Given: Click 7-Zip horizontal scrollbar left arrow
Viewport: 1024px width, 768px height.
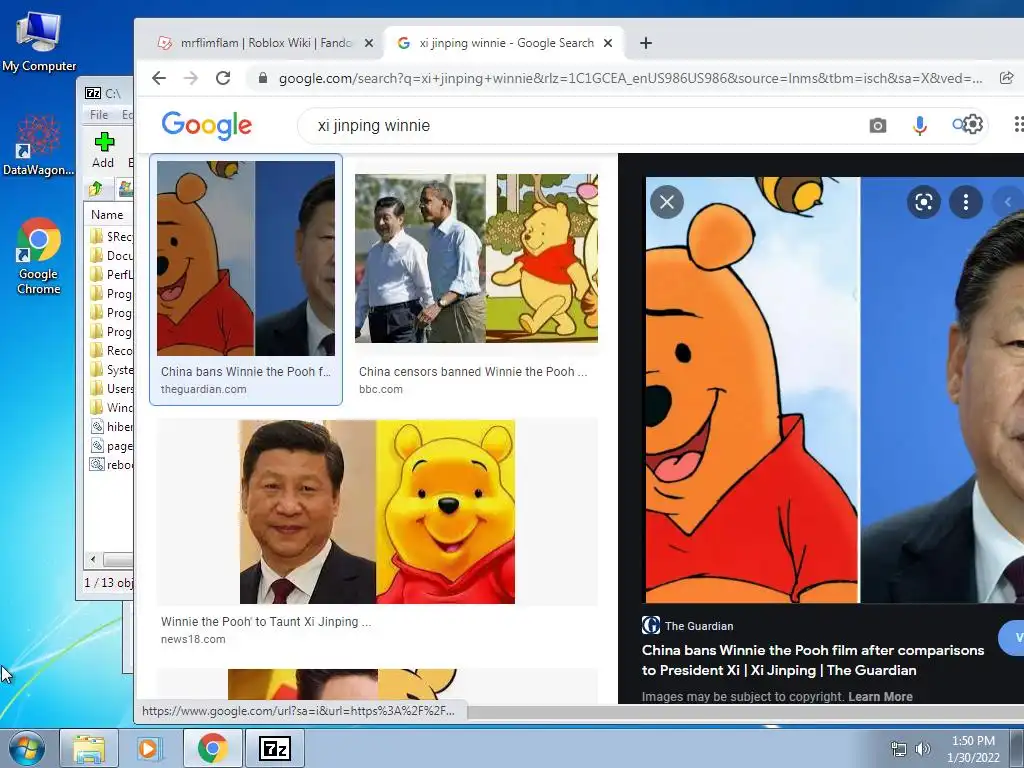Looking at the screenshot, I should click(x=93, y=560).
